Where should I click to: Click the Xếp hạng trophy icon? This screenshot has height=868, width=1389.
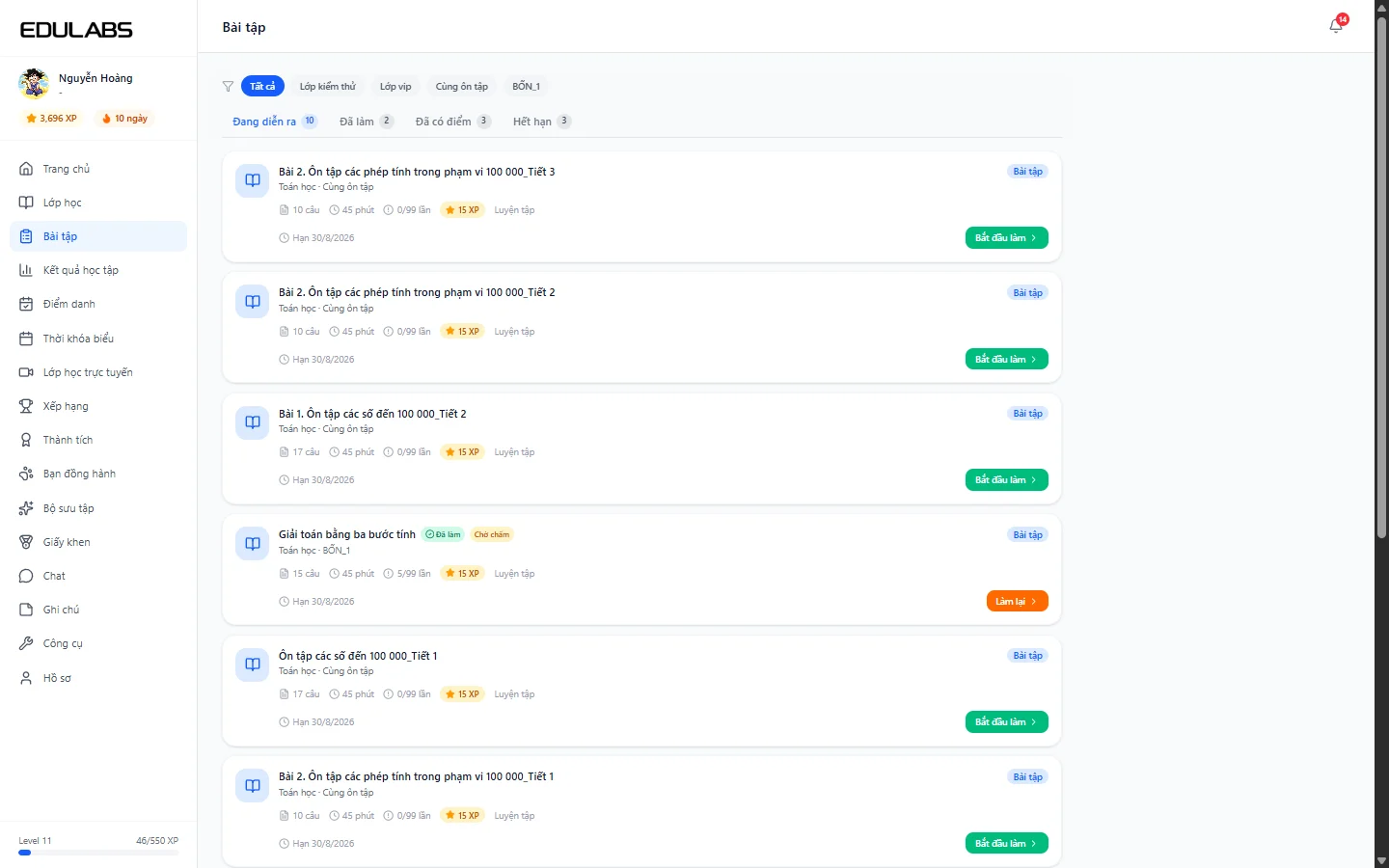[x=26, y=406]
